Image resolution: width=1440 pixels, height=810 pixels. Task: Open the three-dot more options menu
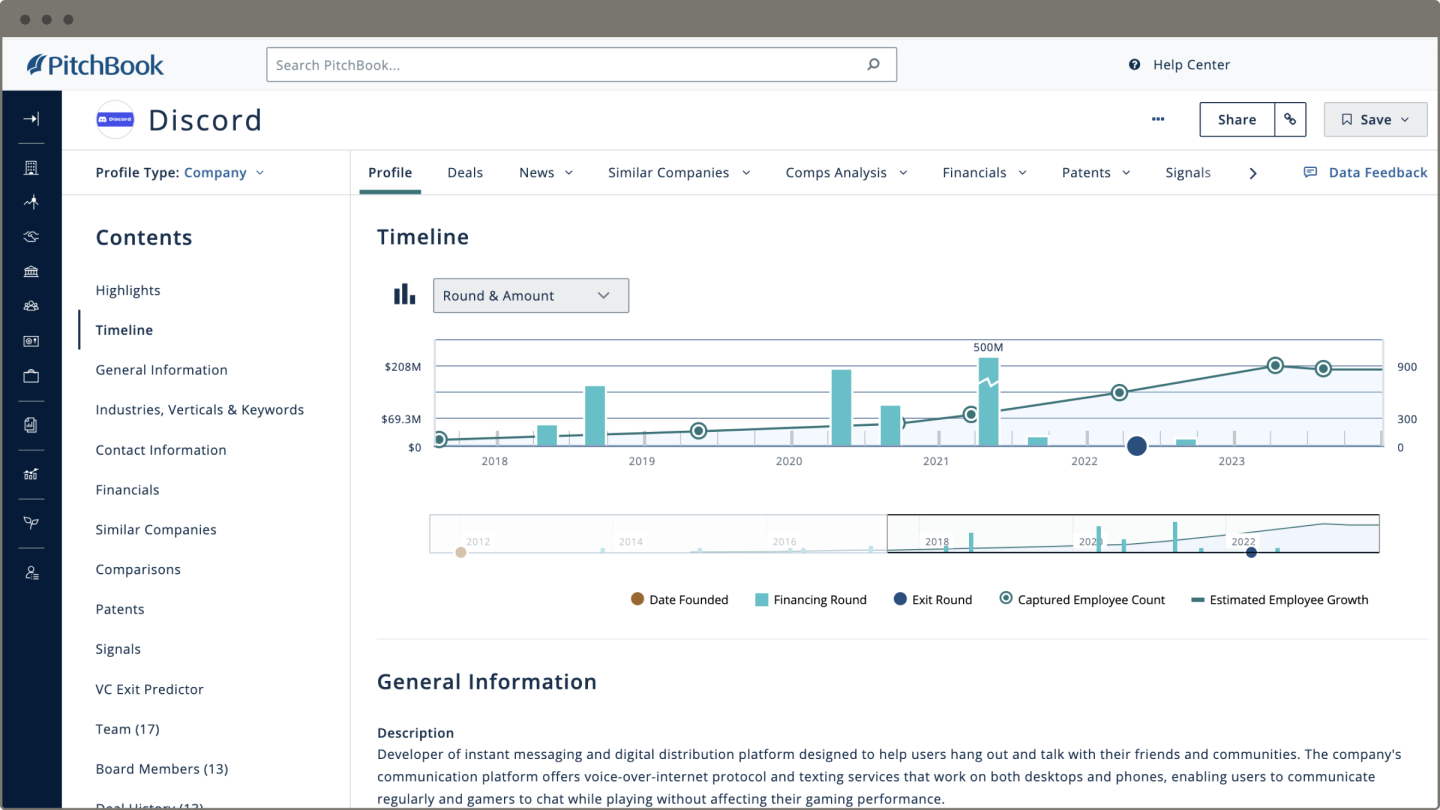click(1158, 119)
